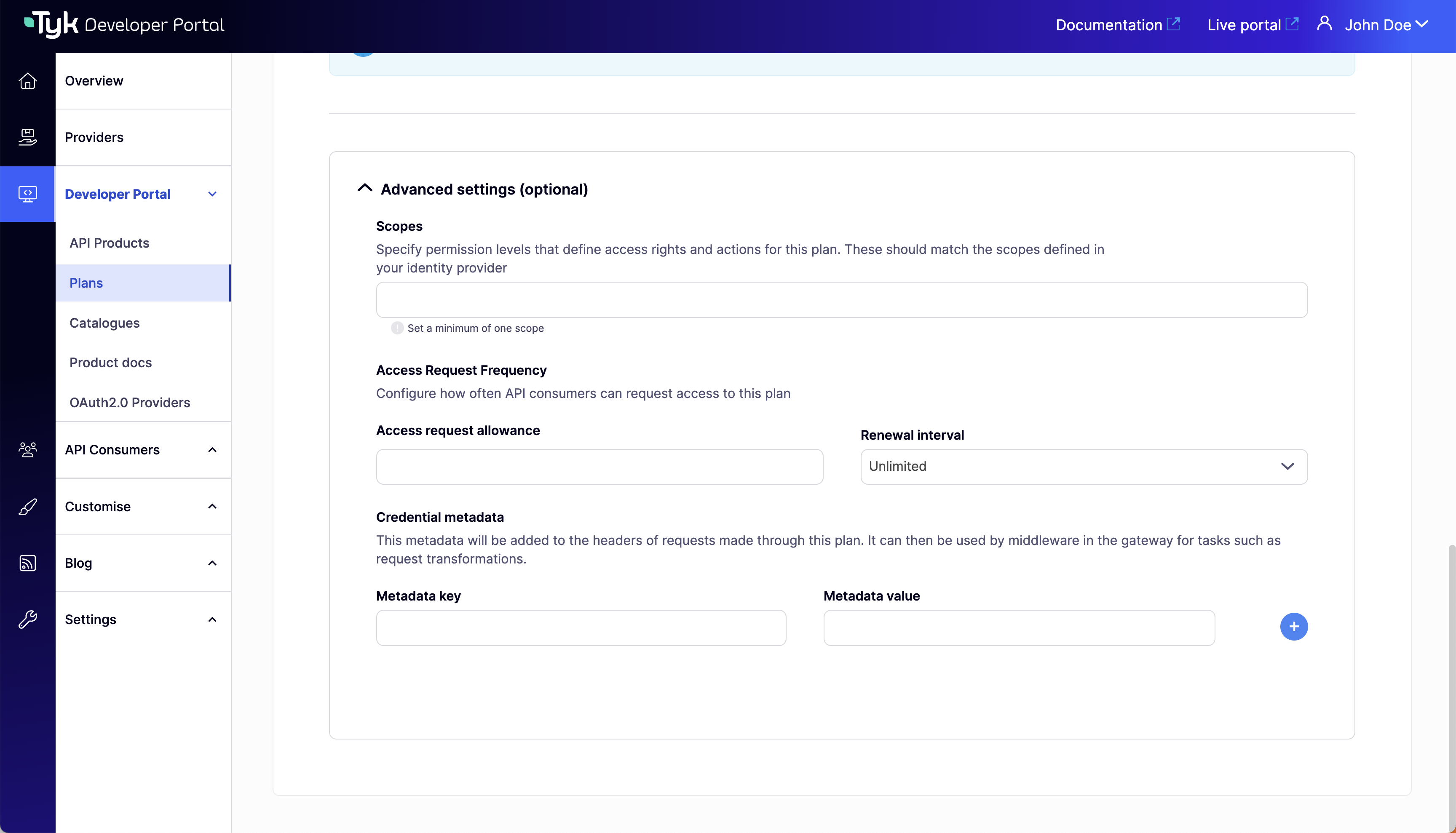Click the Settings wrench icon
The width and height of the screenshot is (1456, 833).
[x=27, y=619]
